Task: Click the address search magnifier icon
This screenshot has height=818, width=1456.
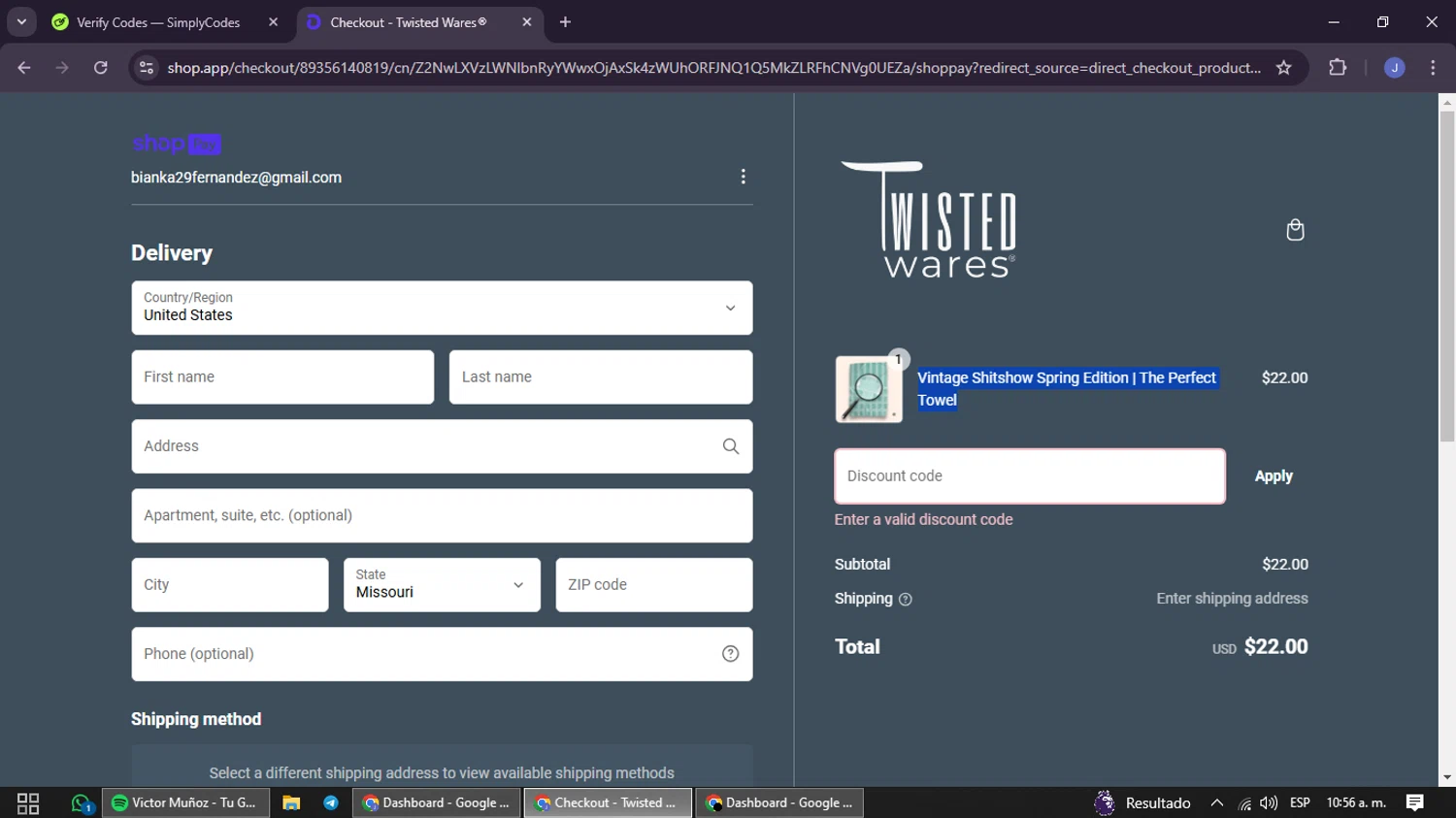Action: coord(731,446)
